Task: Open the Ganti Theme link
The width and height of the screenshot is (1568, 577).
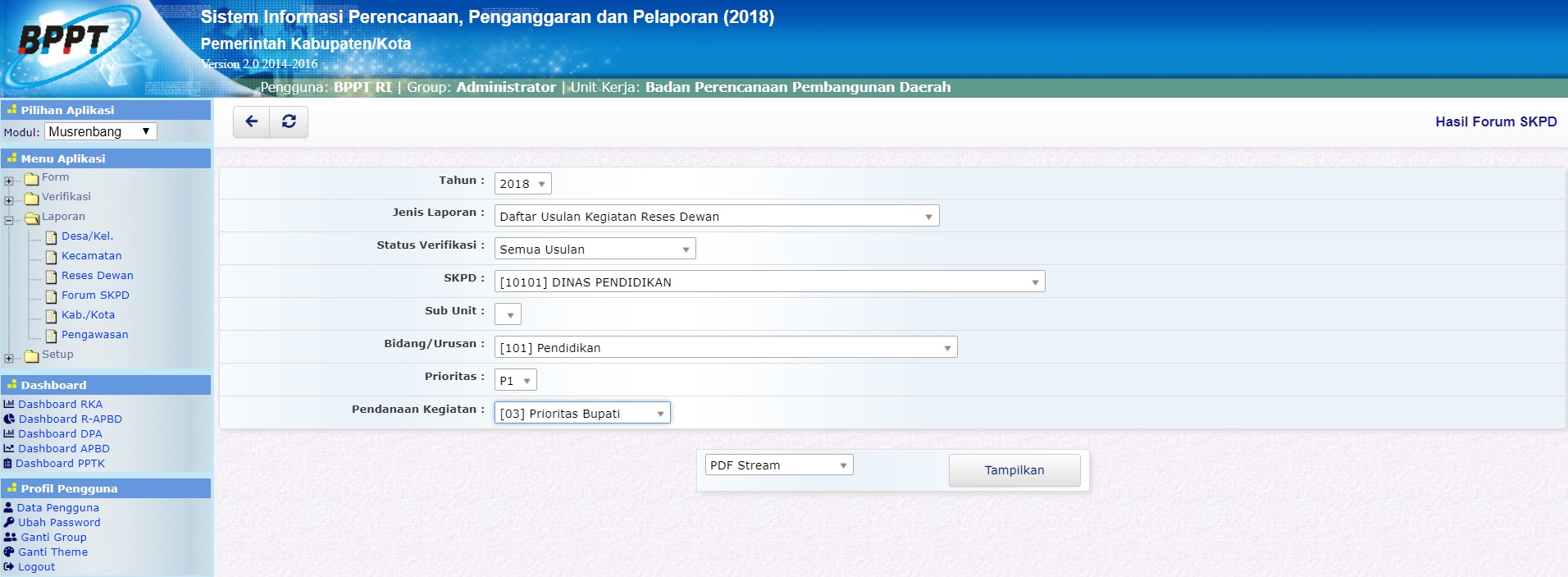Action: pos(52,552)
